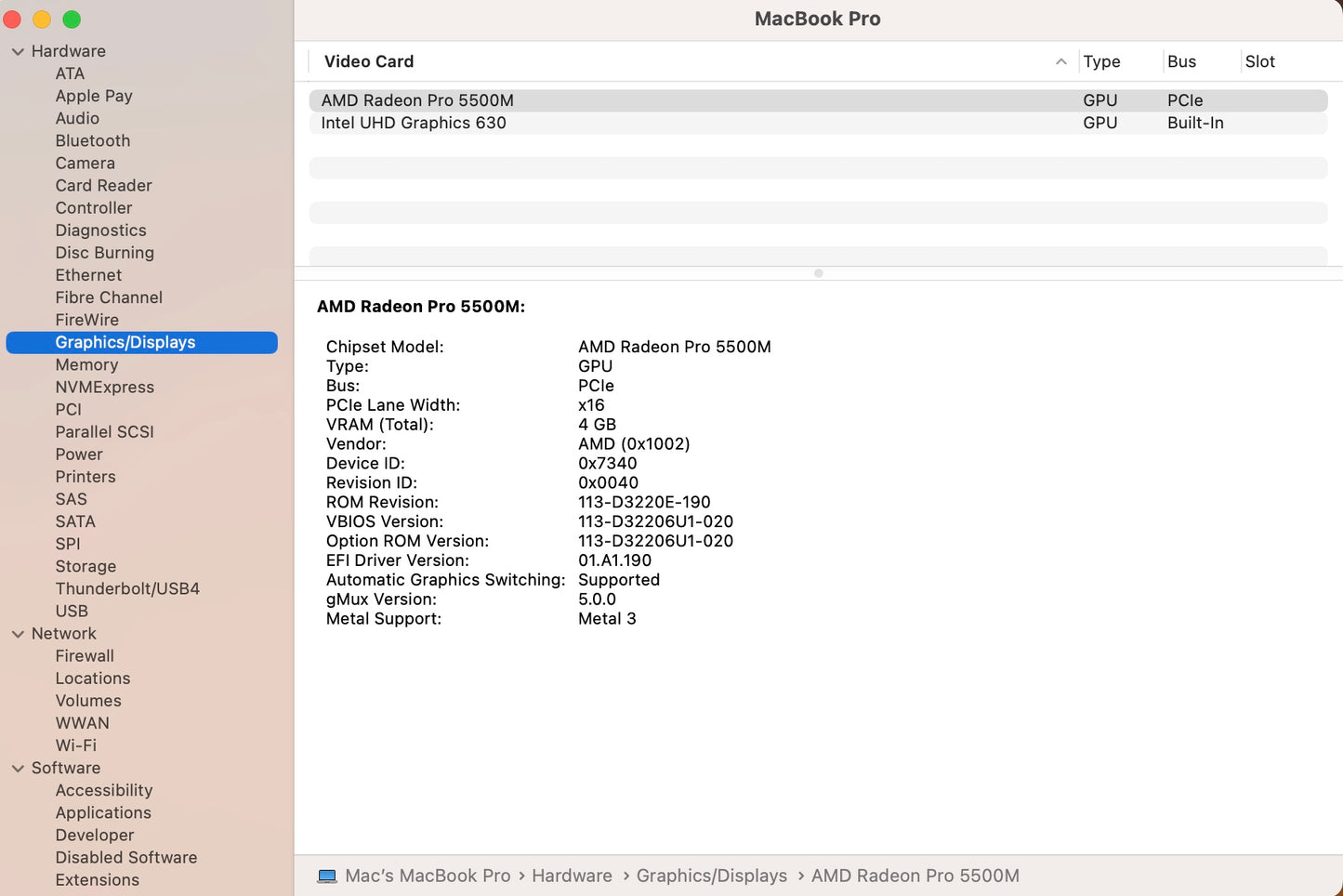This screenshot has width=1343, height=896.
Task: Click the laptop icon in the breadcrumb bar
Action: tap(326, 875)
